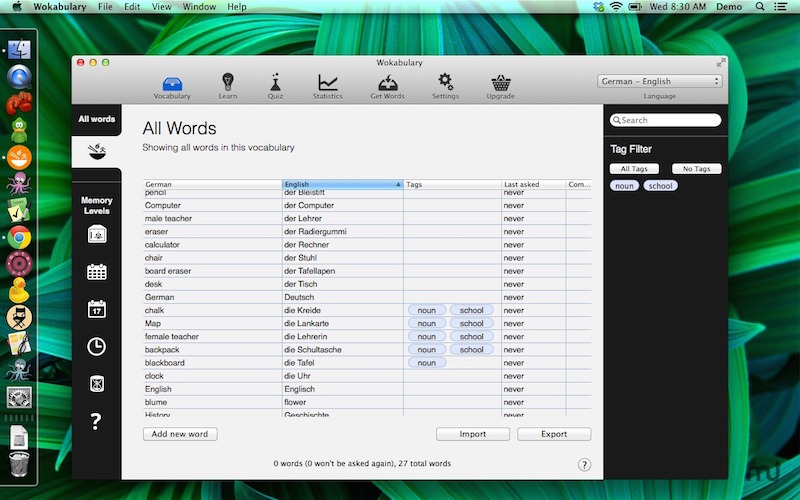Open the Wokabulary application menu

tap(60, 7)
